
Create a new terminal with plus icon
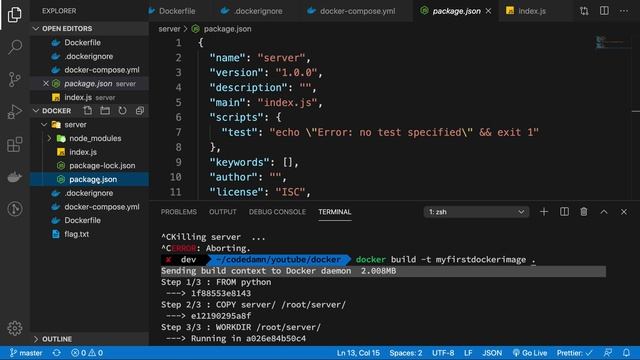tap(544, 211)
